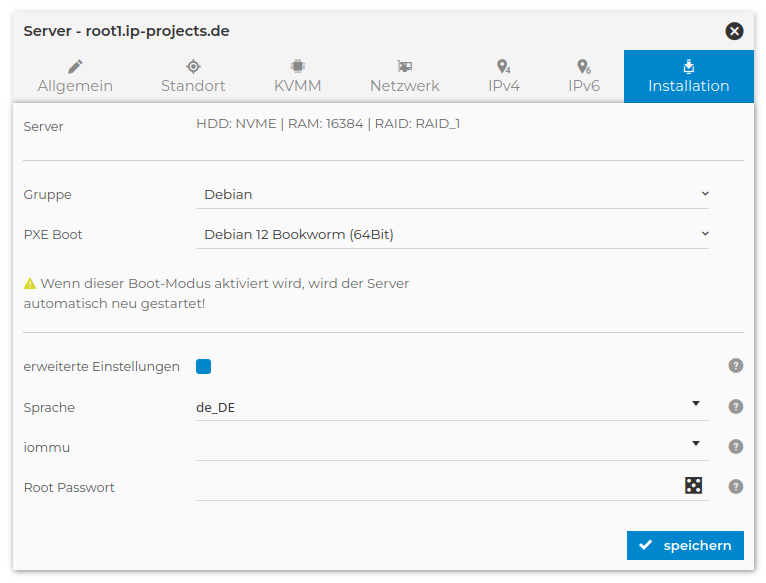
Task: Open the Gruppe dropdown showing Debian
Action: tap(452, 194)
